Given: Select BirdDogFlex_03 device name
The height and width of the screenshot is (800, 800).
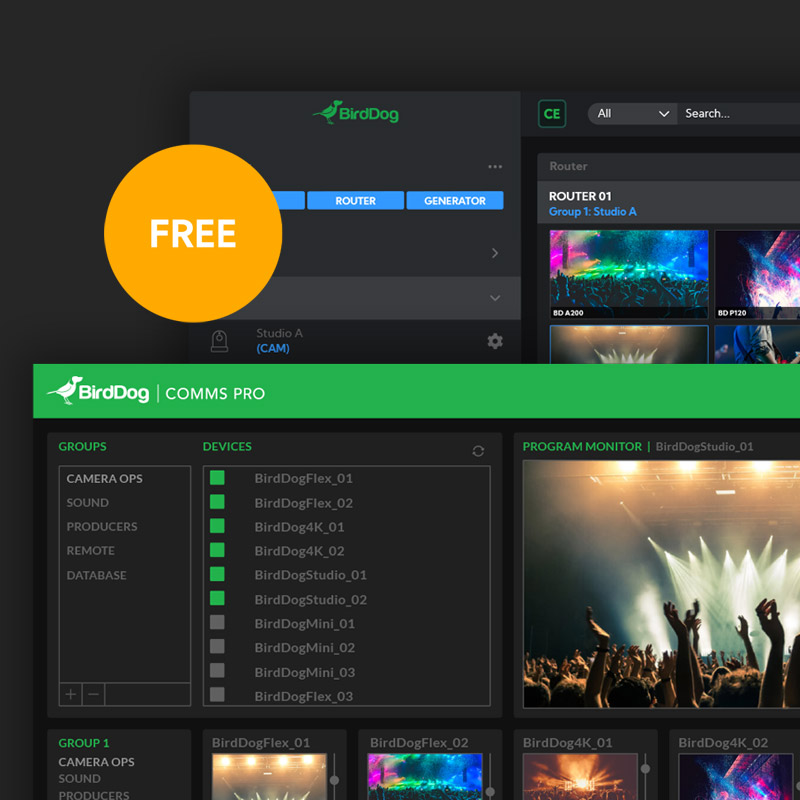Looking at the screenshot, I should point(304,696).
